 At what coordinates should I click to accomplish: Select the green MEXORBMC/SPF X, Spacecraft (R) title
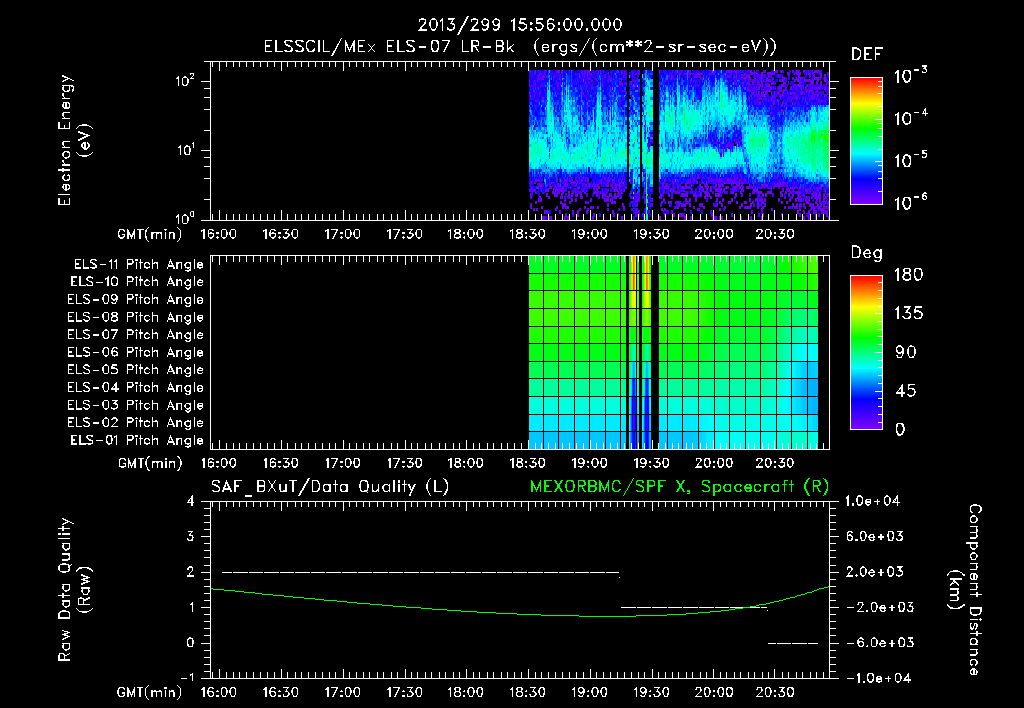[679, 487]
